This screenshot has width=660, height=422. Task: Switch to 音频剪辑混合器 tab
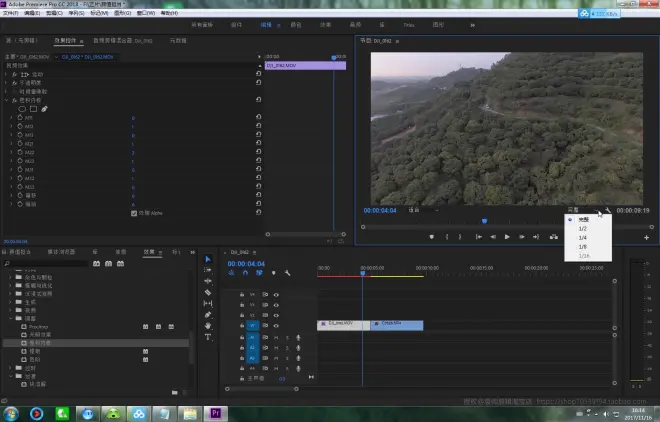tap(123, 41)
